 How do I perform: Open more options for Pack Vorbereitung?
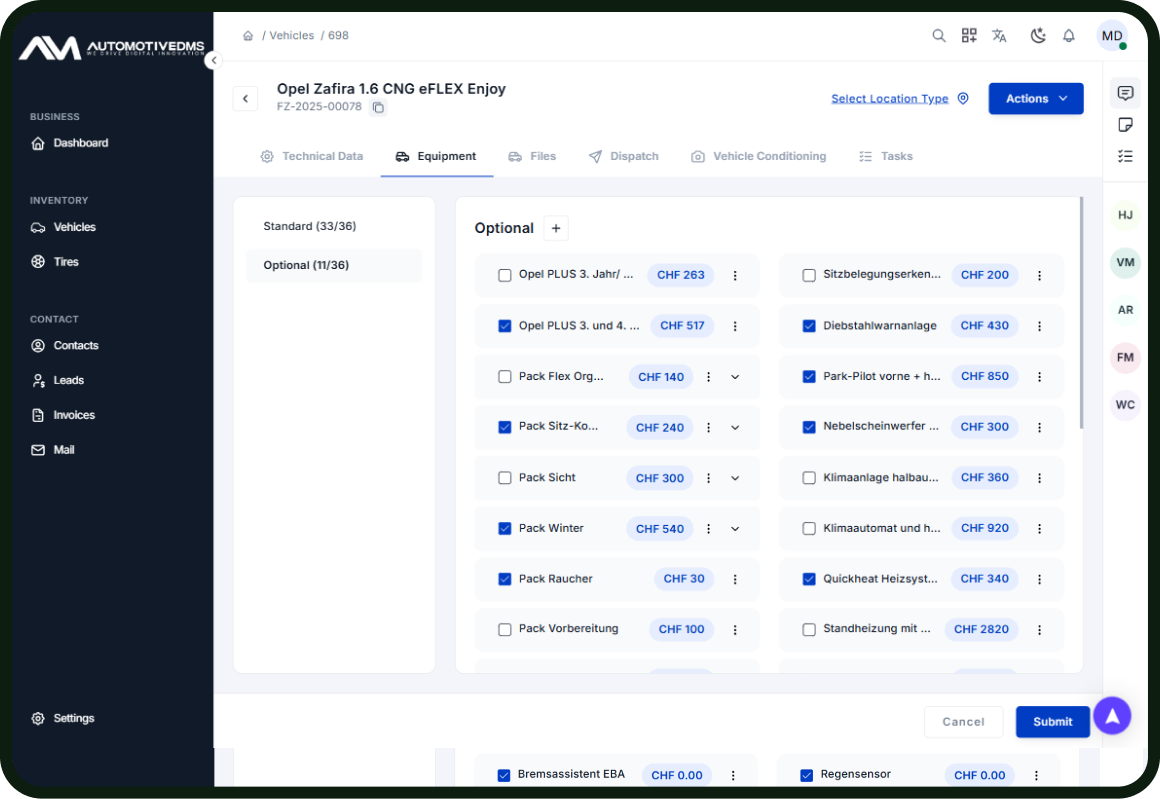click(x=735, y=630)
